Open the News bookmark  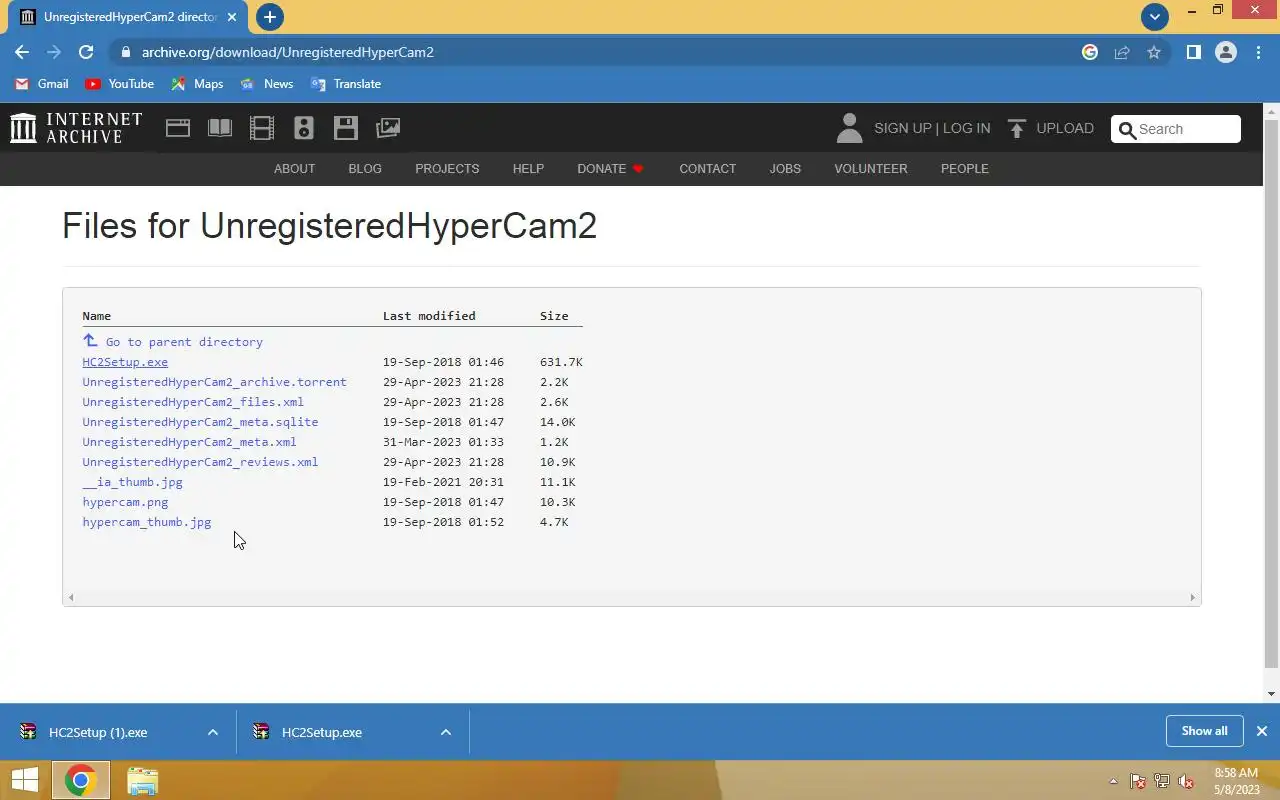(267, 84)
